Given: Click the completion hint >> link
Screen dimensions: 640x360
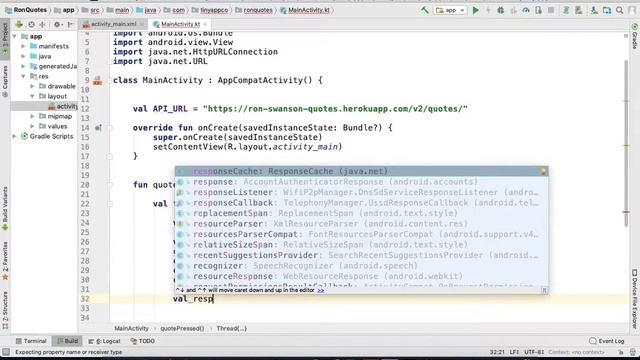Looking at the screenshot, I should pyautogui.click(x=321, y=290).
